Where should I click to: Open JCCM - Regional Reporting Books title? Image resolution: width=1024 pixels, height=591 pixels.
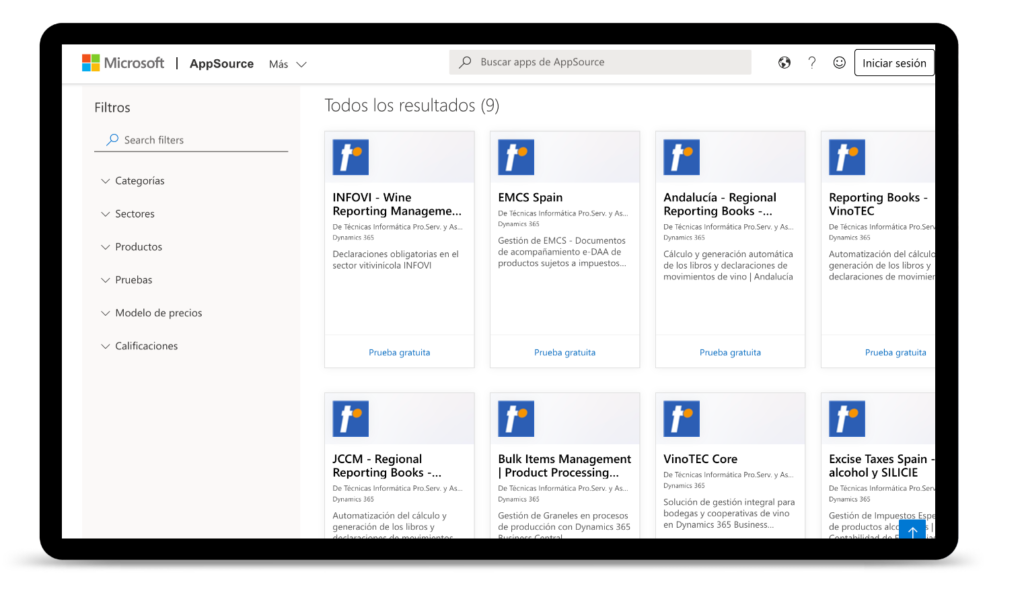[387, 466]
